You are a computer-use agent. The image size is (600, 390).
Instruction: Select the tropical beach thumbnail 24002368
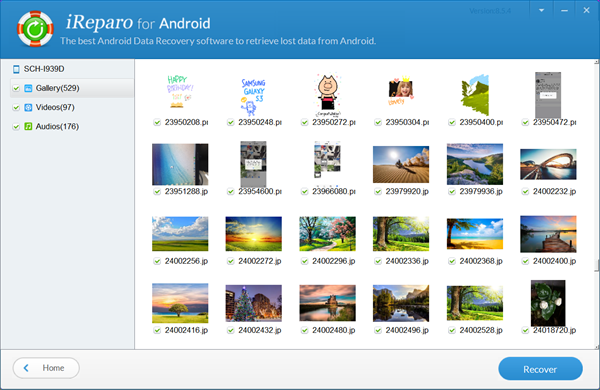click(475, 234)
